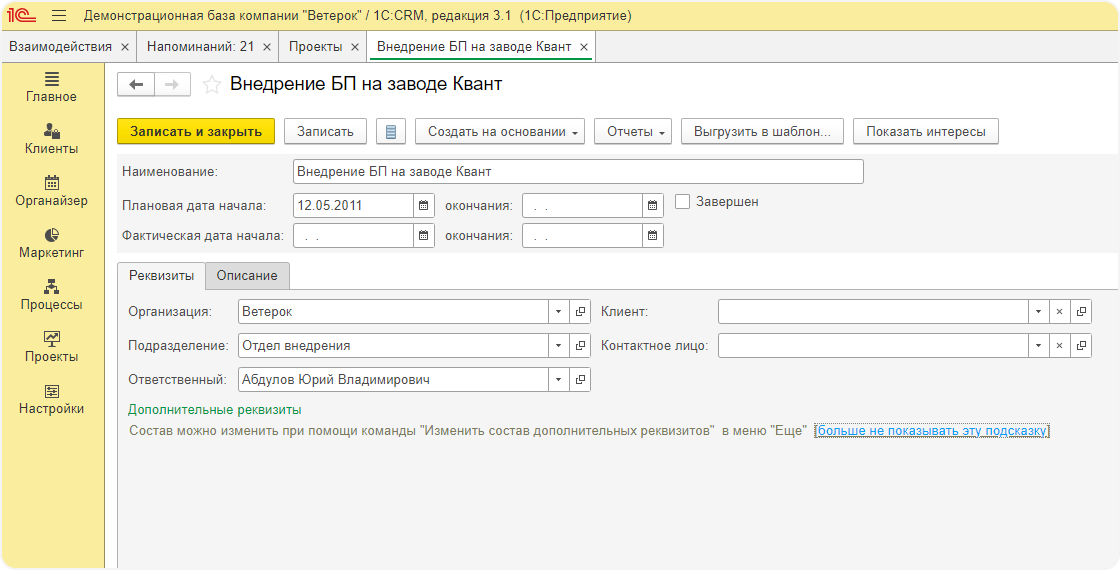Open the Настройки section
The width and height of the screenshot is (1120, 570).
pyautogui.click(x=51, y=400)
